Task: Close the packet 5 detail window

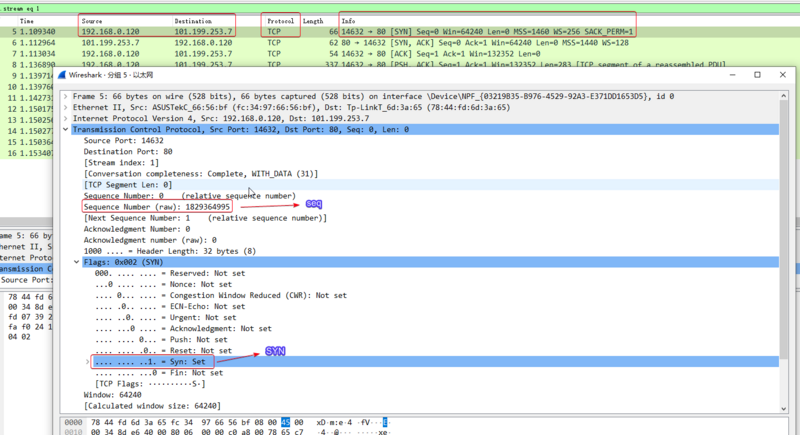Action: (x=783, y=75)
